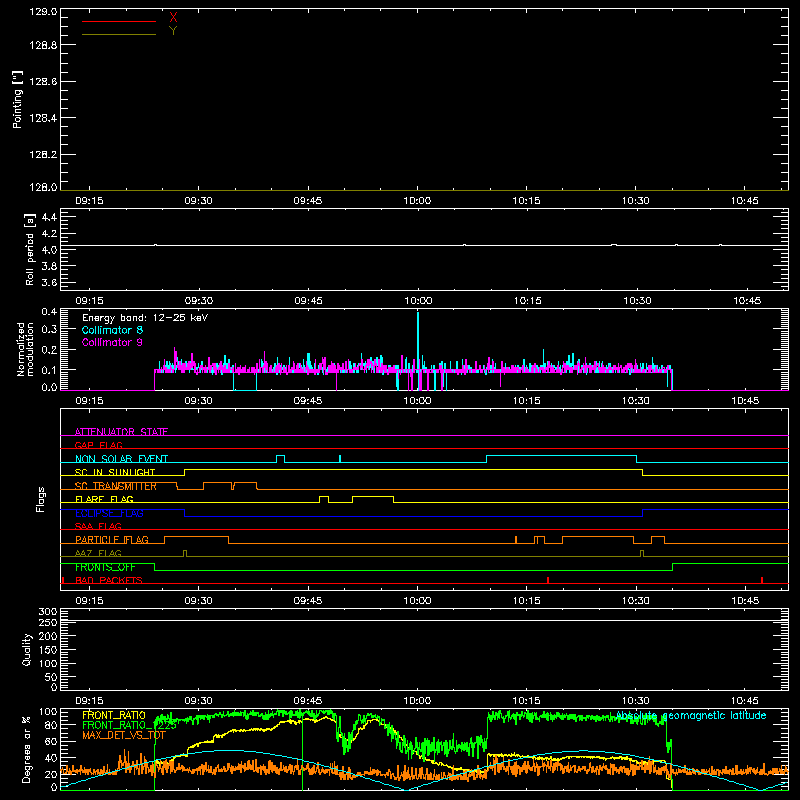
Task: Click the Normalized modulation axis title
Action: [x=25, y=349]
